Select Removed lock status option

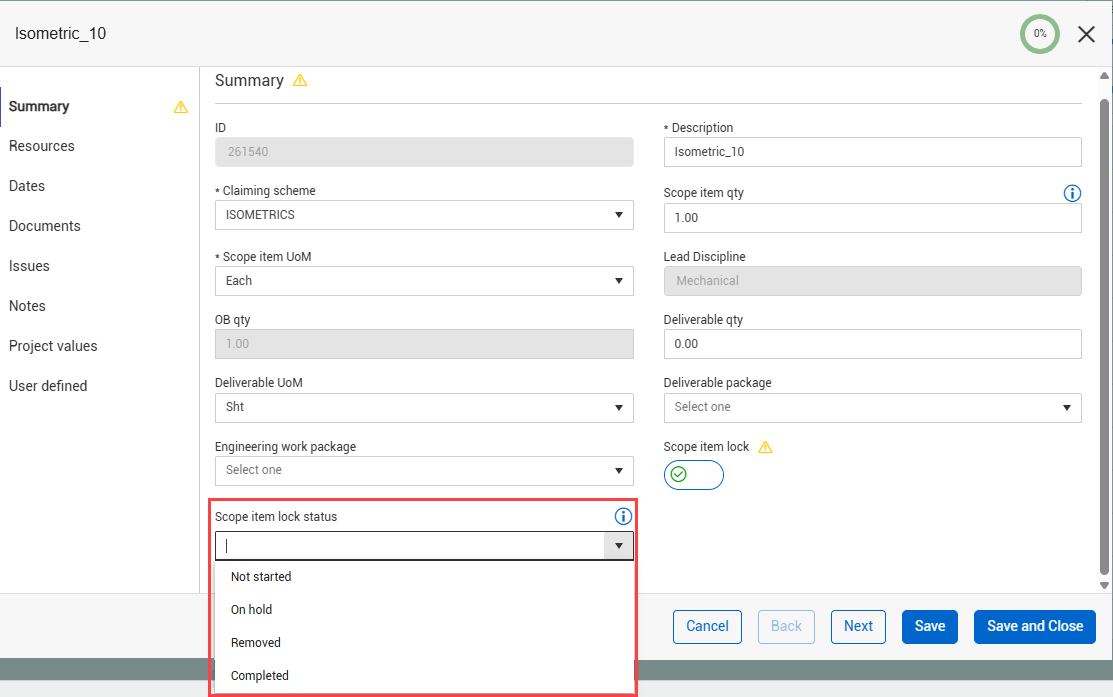(424, 643)
